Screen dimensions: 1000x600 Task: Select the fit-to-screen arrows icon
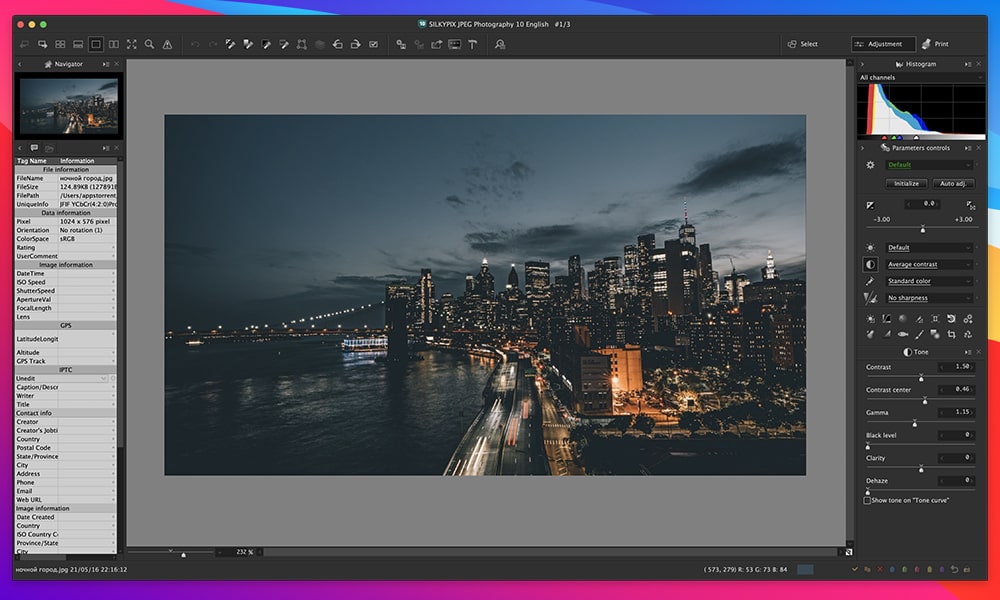coord(131,44)
